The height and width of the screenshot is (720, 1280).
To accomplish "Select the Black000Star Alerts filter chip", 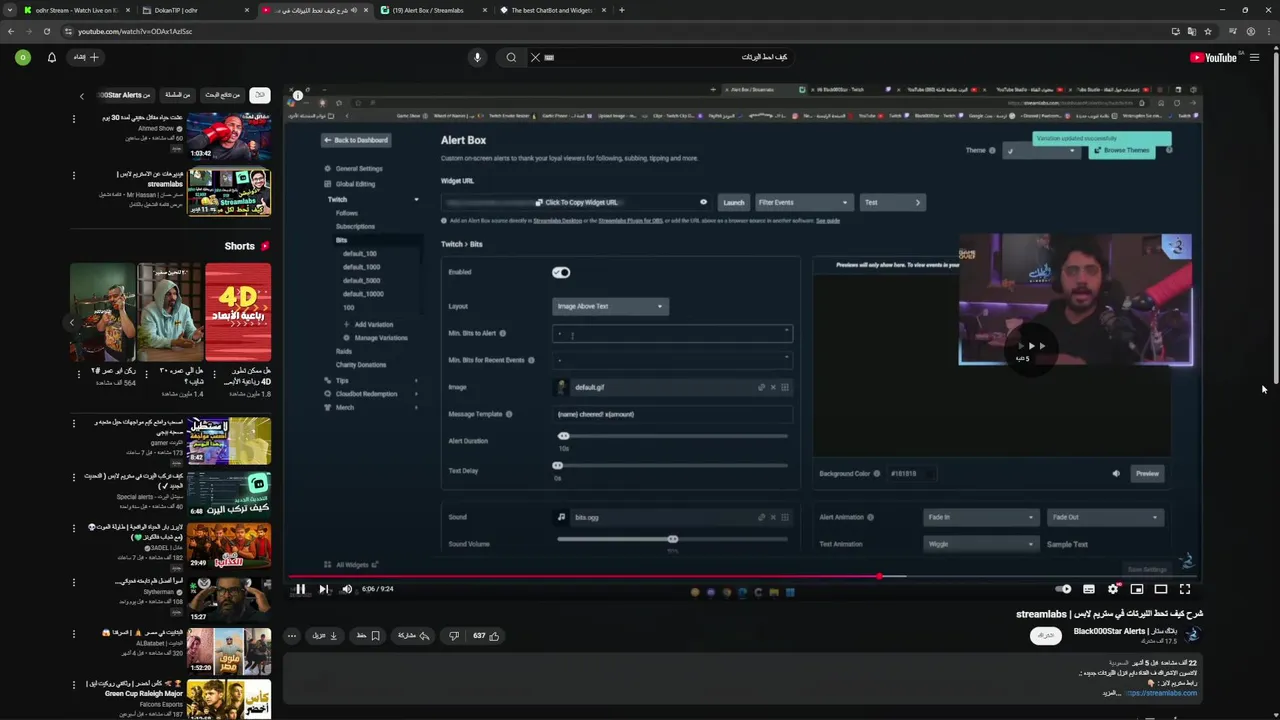I will point(125,95).
